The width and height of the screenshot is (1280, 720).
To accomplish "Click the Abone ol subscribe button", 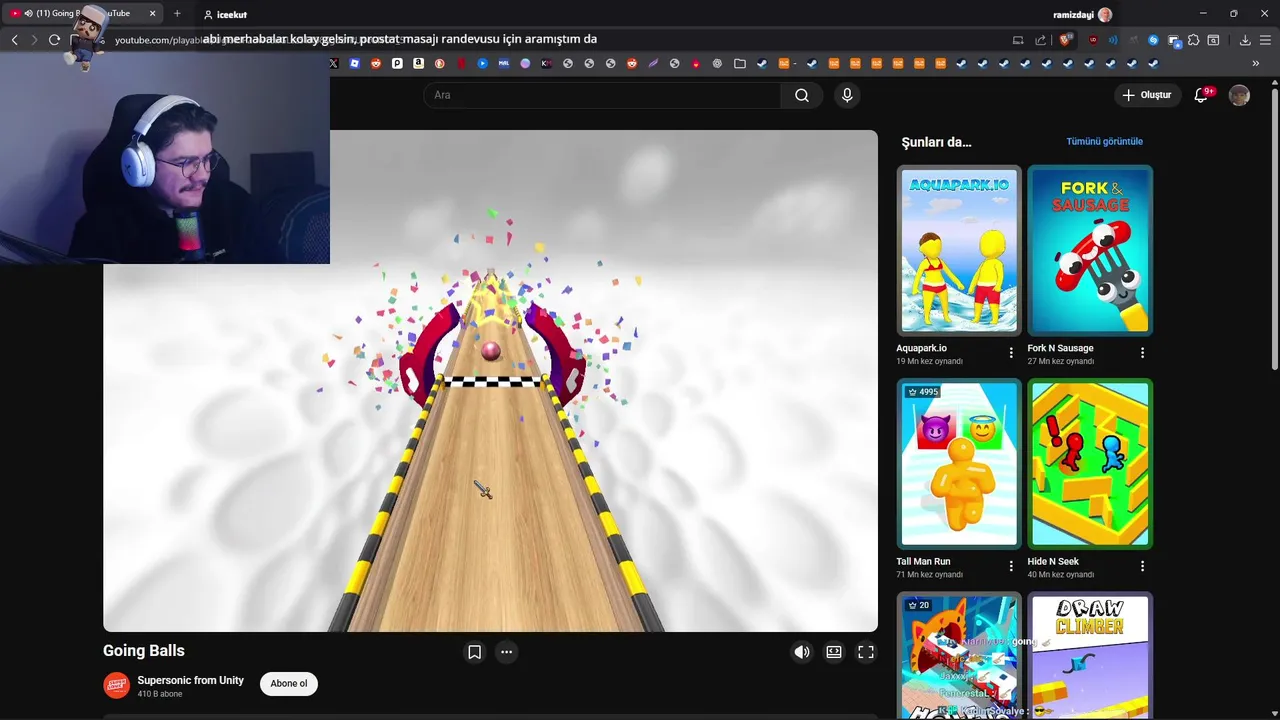I will 289,683.
